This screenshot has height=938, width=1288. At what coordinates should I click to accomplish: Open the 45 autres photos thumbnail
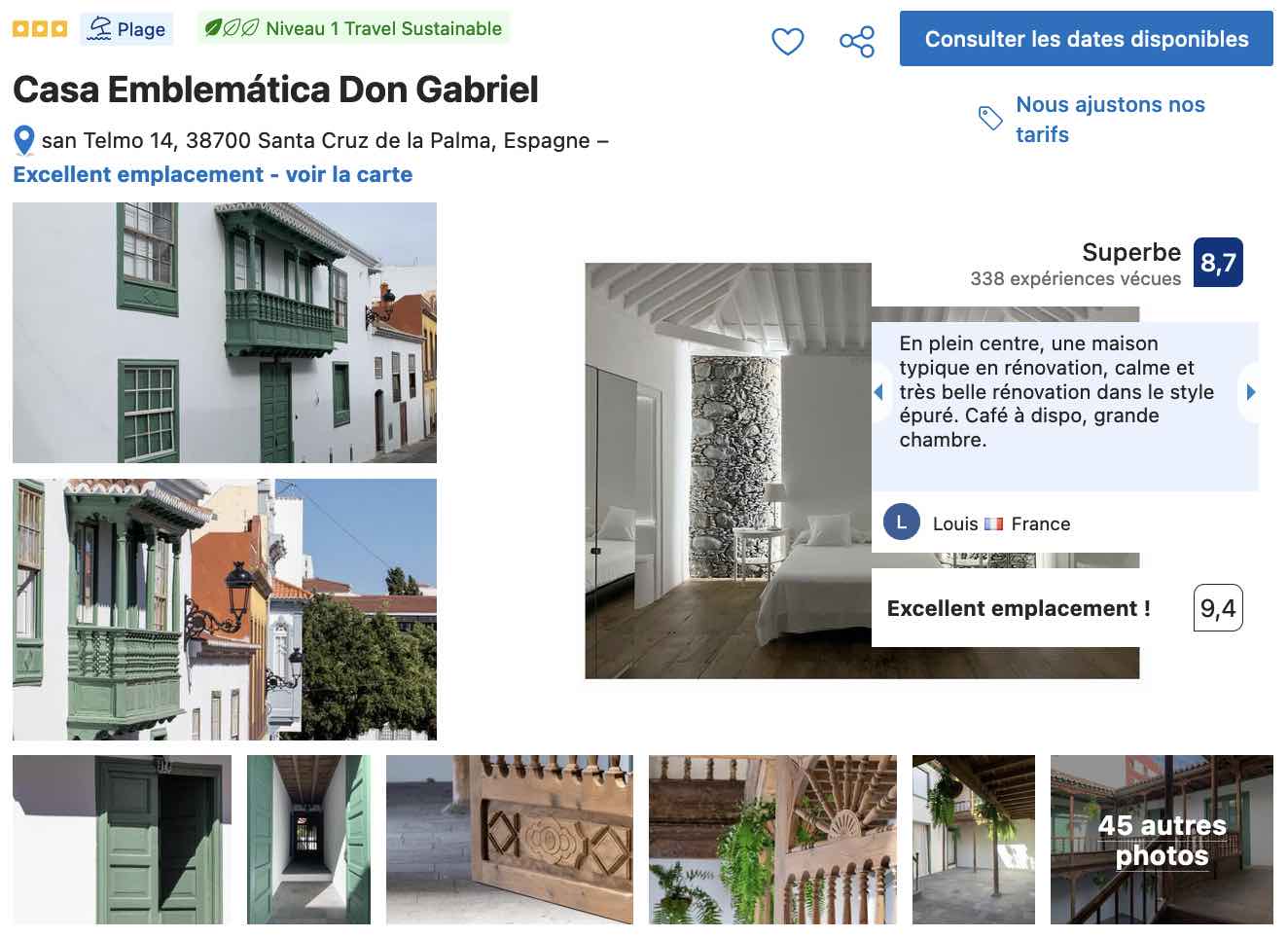coord(1162,840)
